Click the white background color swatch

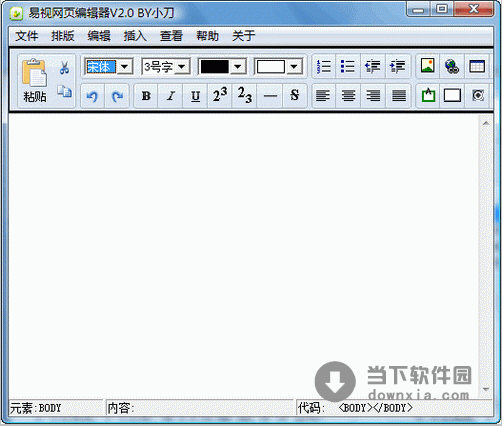coord(271,67)
